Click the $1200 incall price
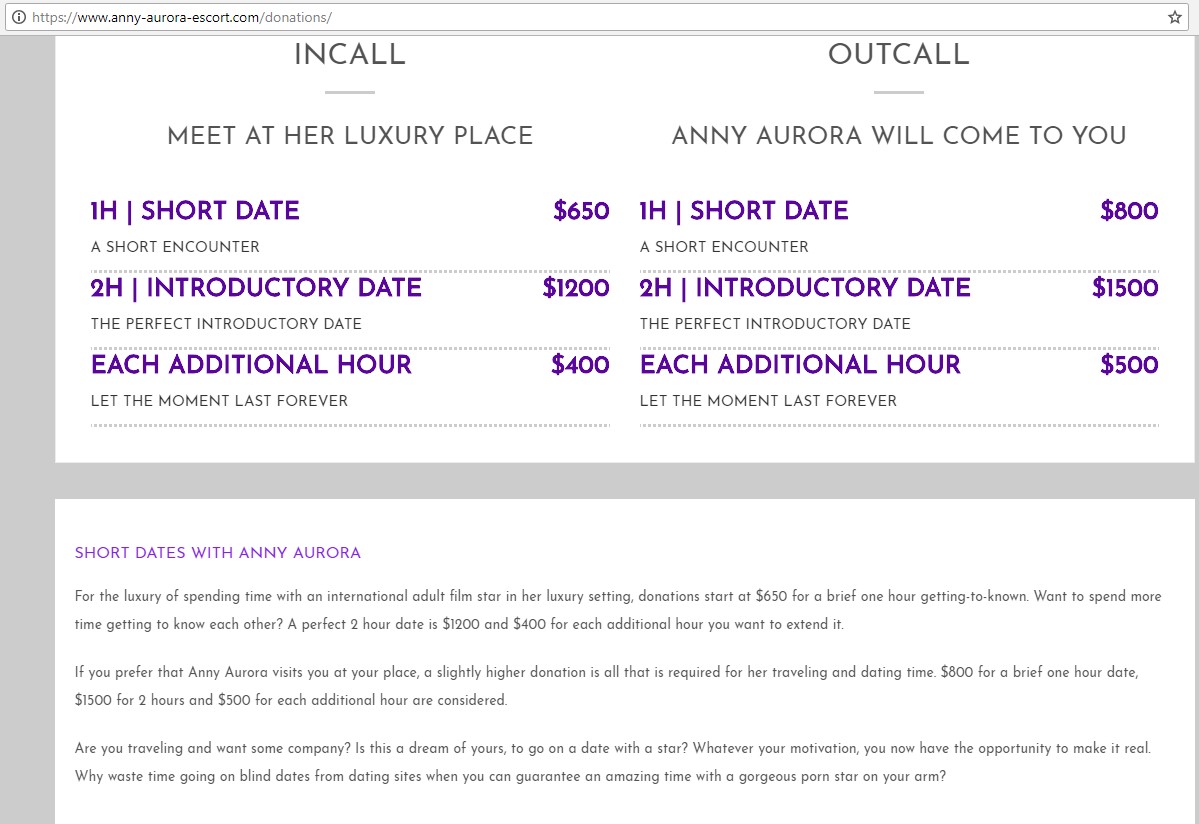1199x824 pixels. tap(576, 287)
